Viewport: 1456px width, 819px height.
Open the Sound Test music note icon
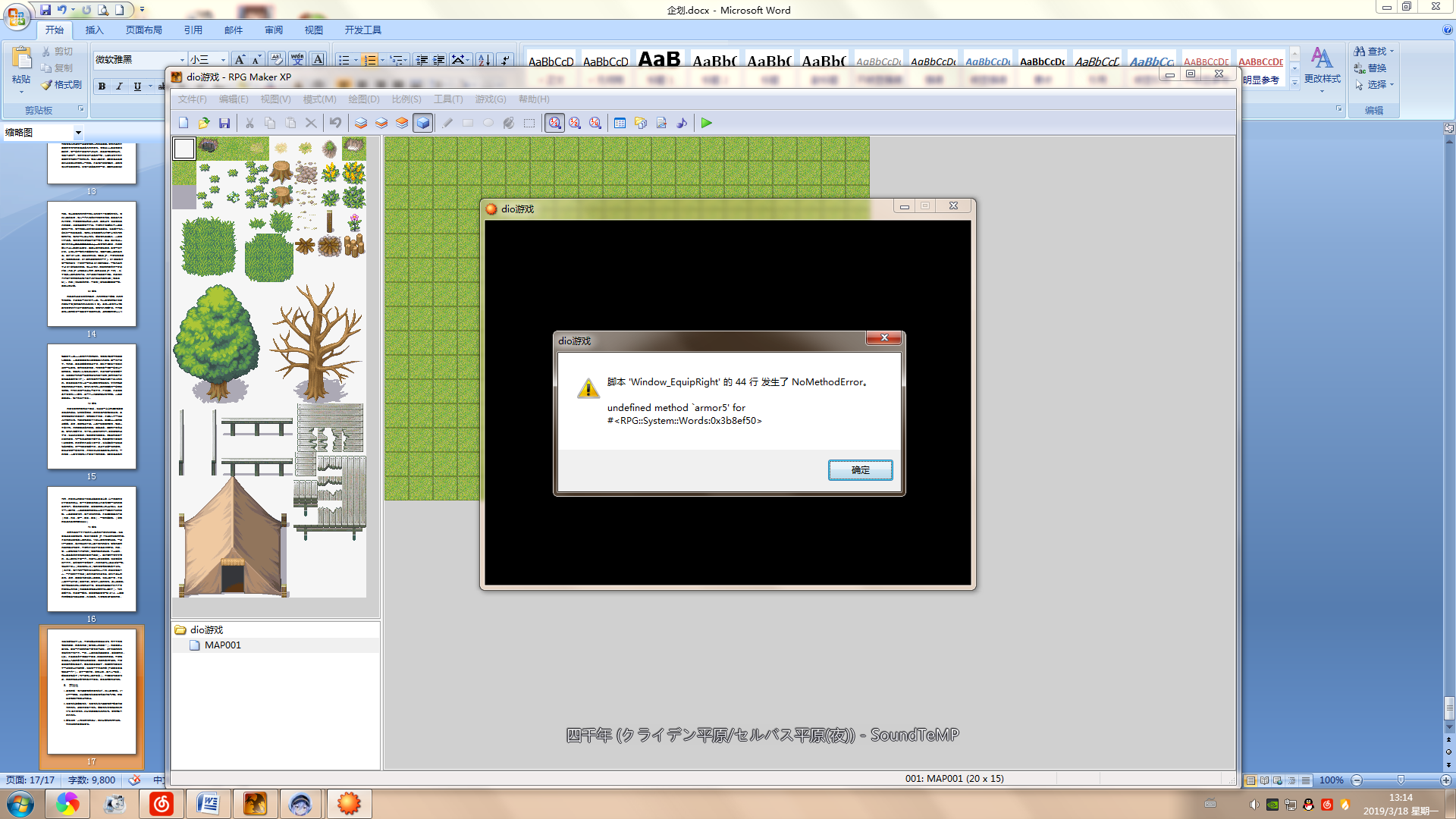tap(682, 123)
